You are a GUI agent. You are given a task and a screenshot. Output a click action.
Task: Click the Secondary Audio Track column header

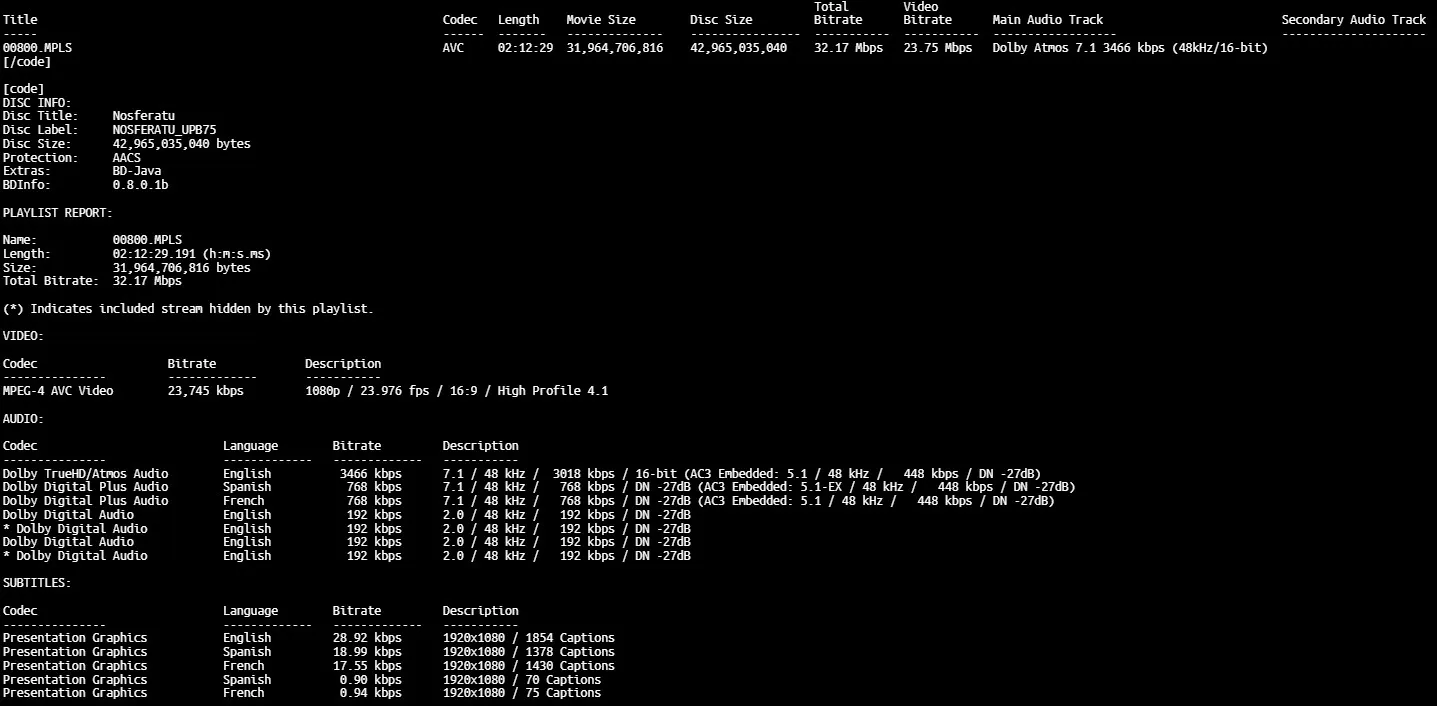(1353, 20)
